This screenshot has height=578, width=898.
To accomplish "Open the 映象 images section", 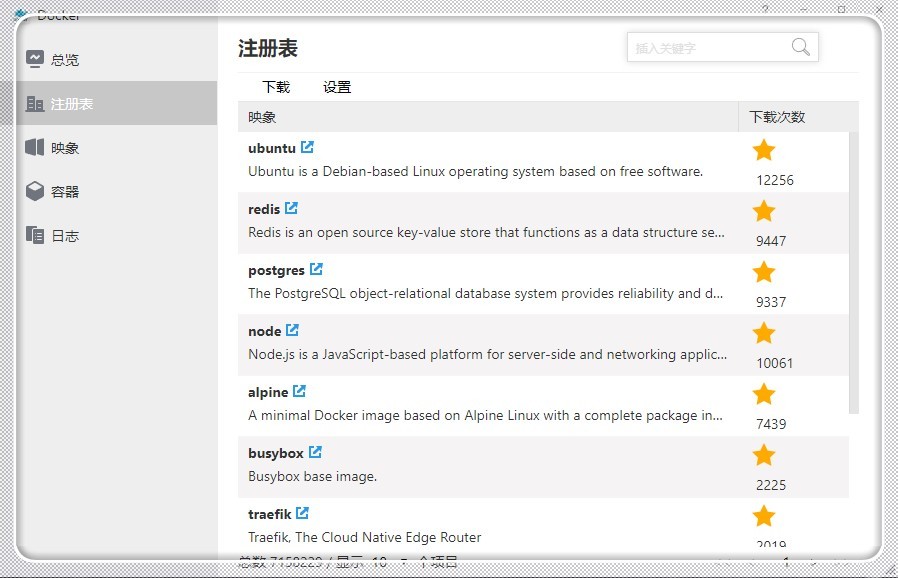I will (x=116, y=148).
